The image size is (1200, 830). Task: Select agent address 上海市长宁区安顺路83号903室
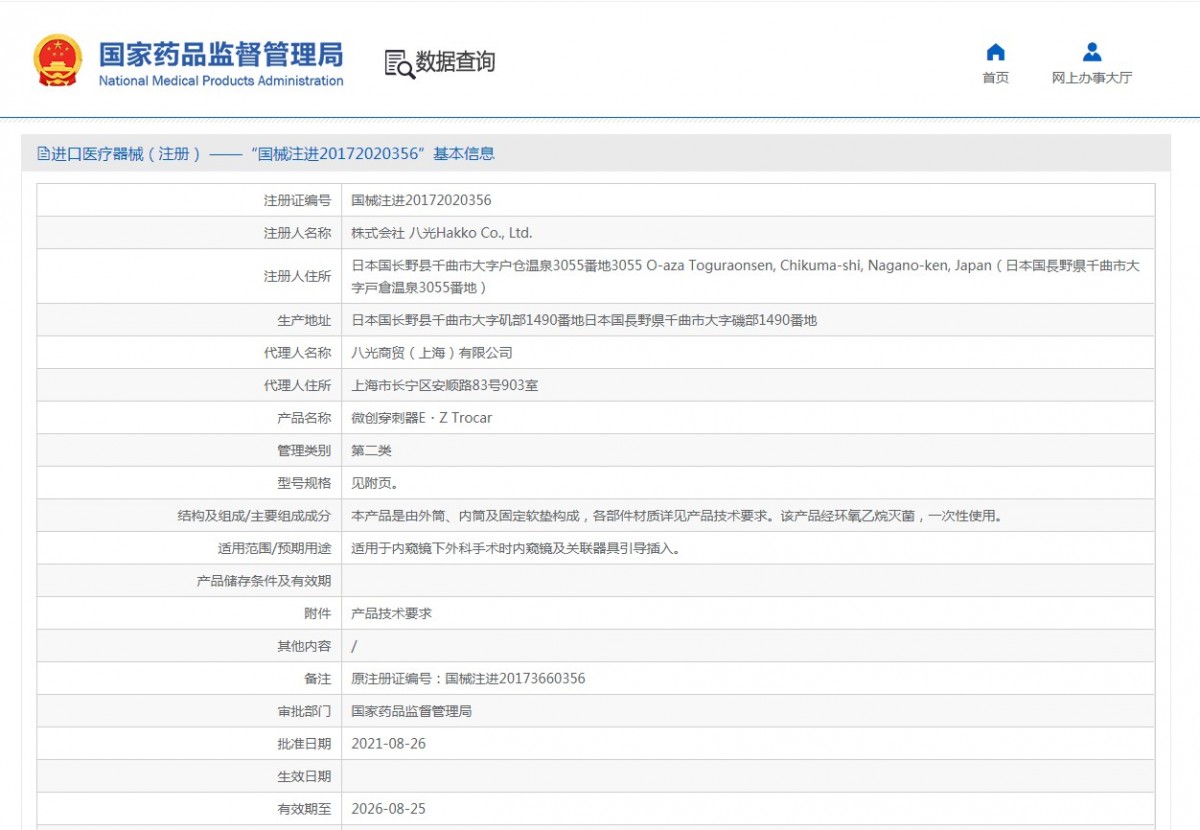coord(445,385)
